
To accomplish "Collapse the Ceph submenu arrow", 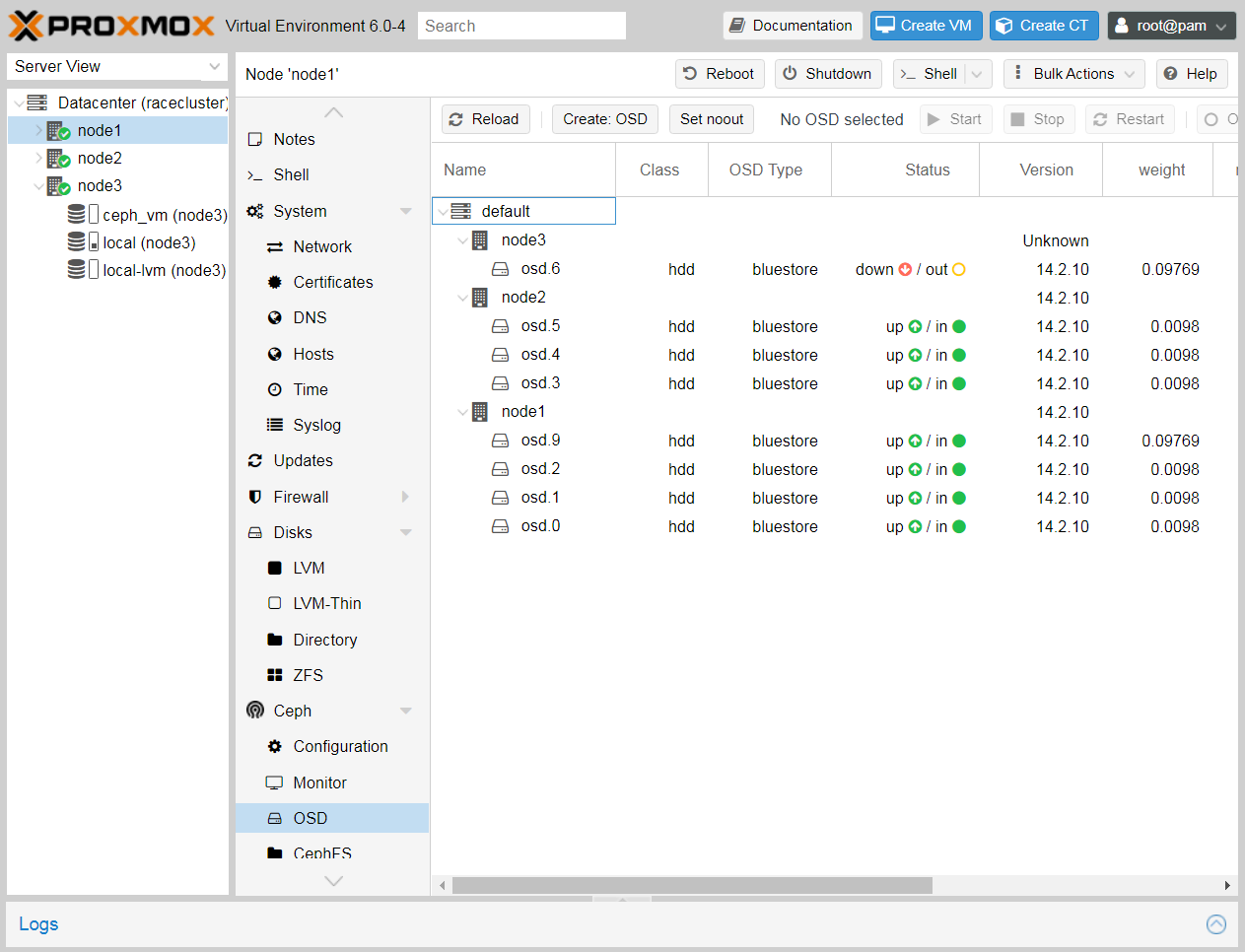I will point(406,711).
